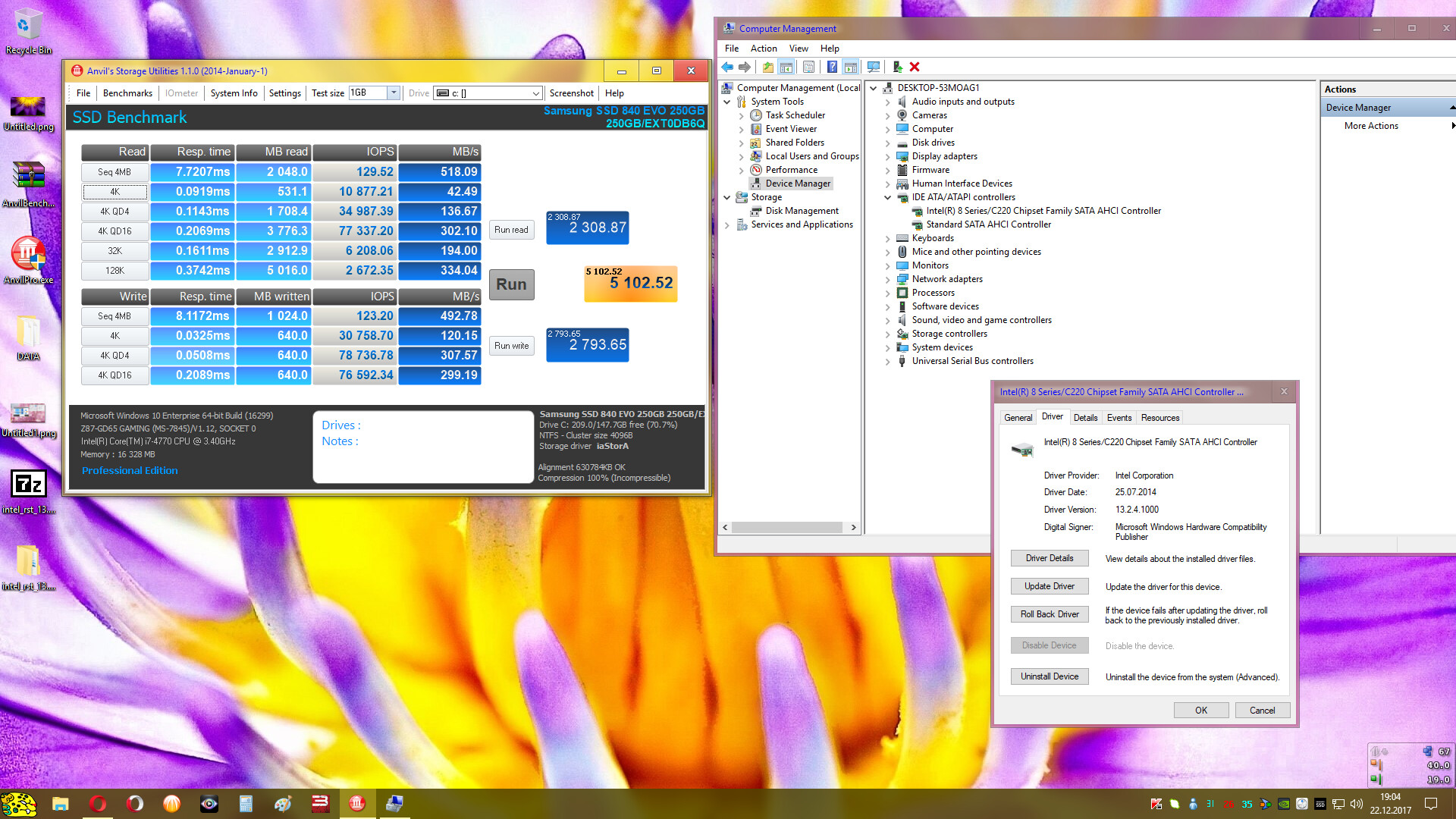Click the Driver Details button
The image size is (1456, 819).
coord(1050,558)
